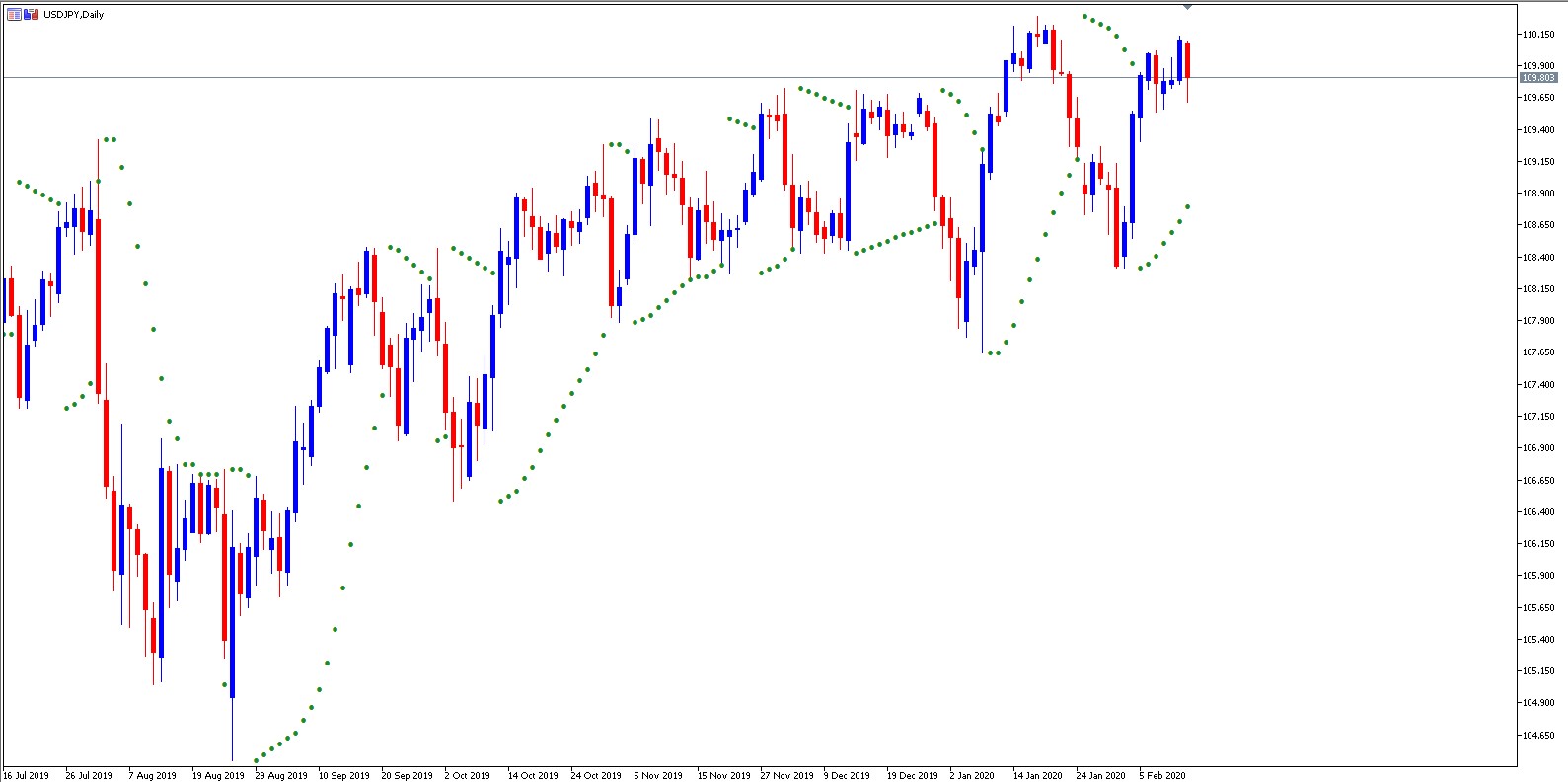Click the 9 Dec 2019 date label
Viewport: 1568px width, 782px height.
(847, 775)
